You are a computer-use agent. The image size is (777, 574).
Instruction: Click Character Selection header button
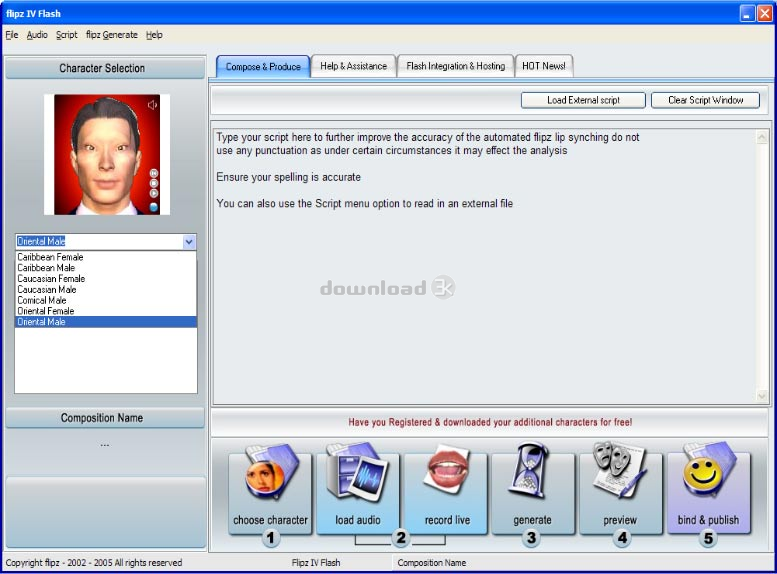105,68
